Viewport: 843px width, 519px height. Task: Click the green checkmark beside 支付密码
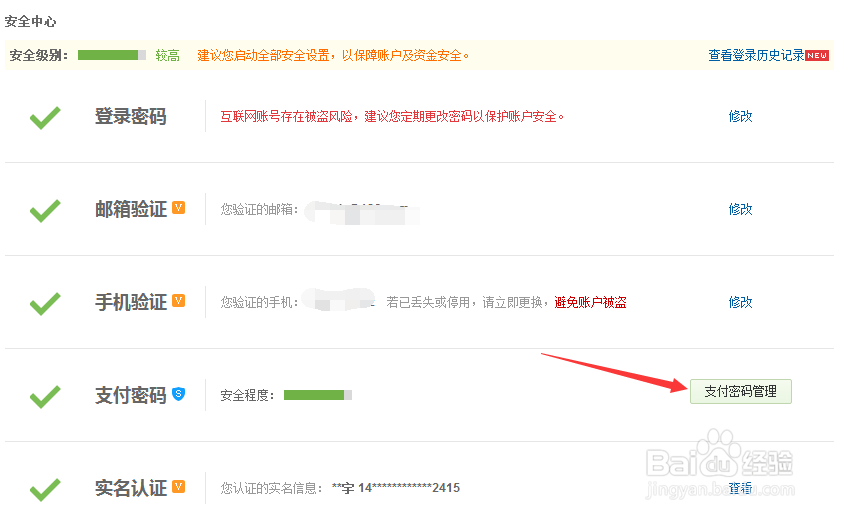[x=45, y=397]
